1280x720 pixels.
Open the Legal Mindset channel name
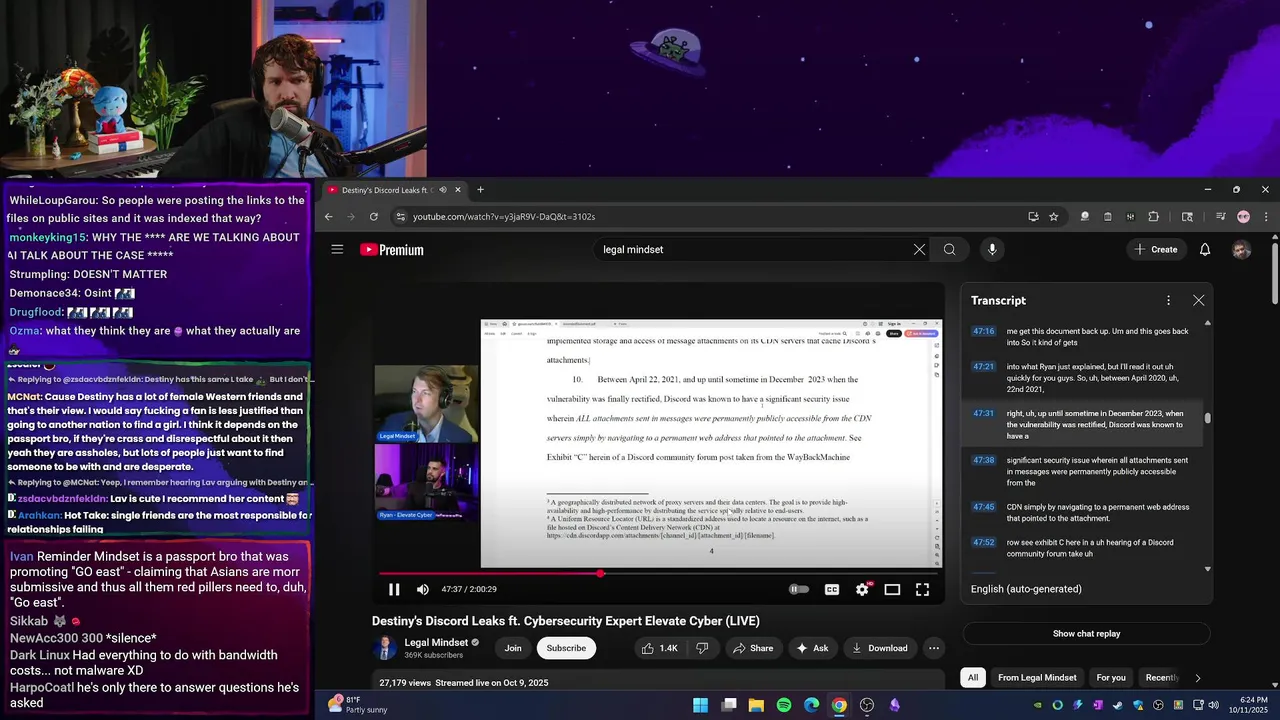tap(436, 642)
